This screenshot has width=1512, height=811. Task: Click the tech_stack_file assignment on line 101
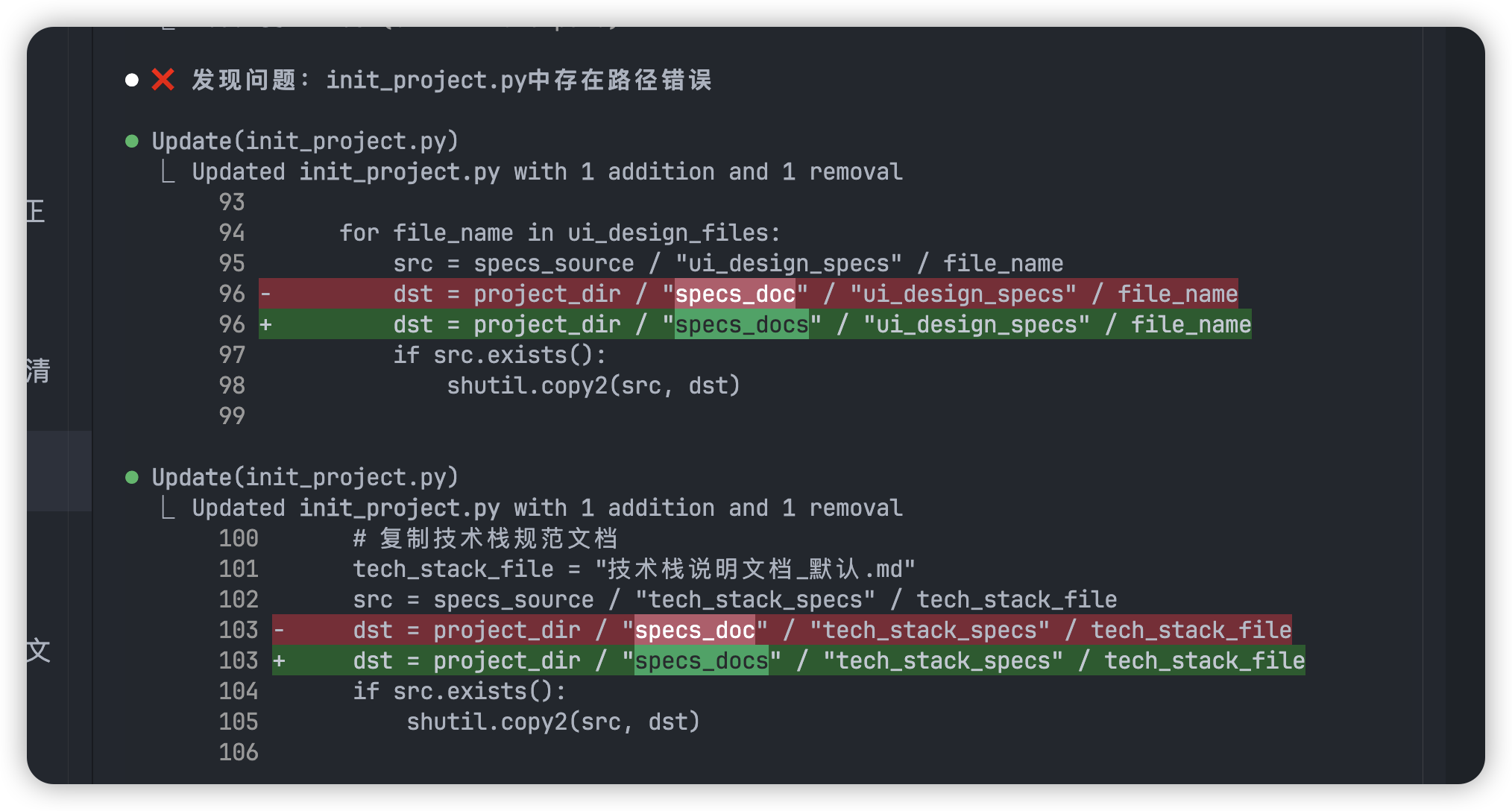click(x=634, y=569)
